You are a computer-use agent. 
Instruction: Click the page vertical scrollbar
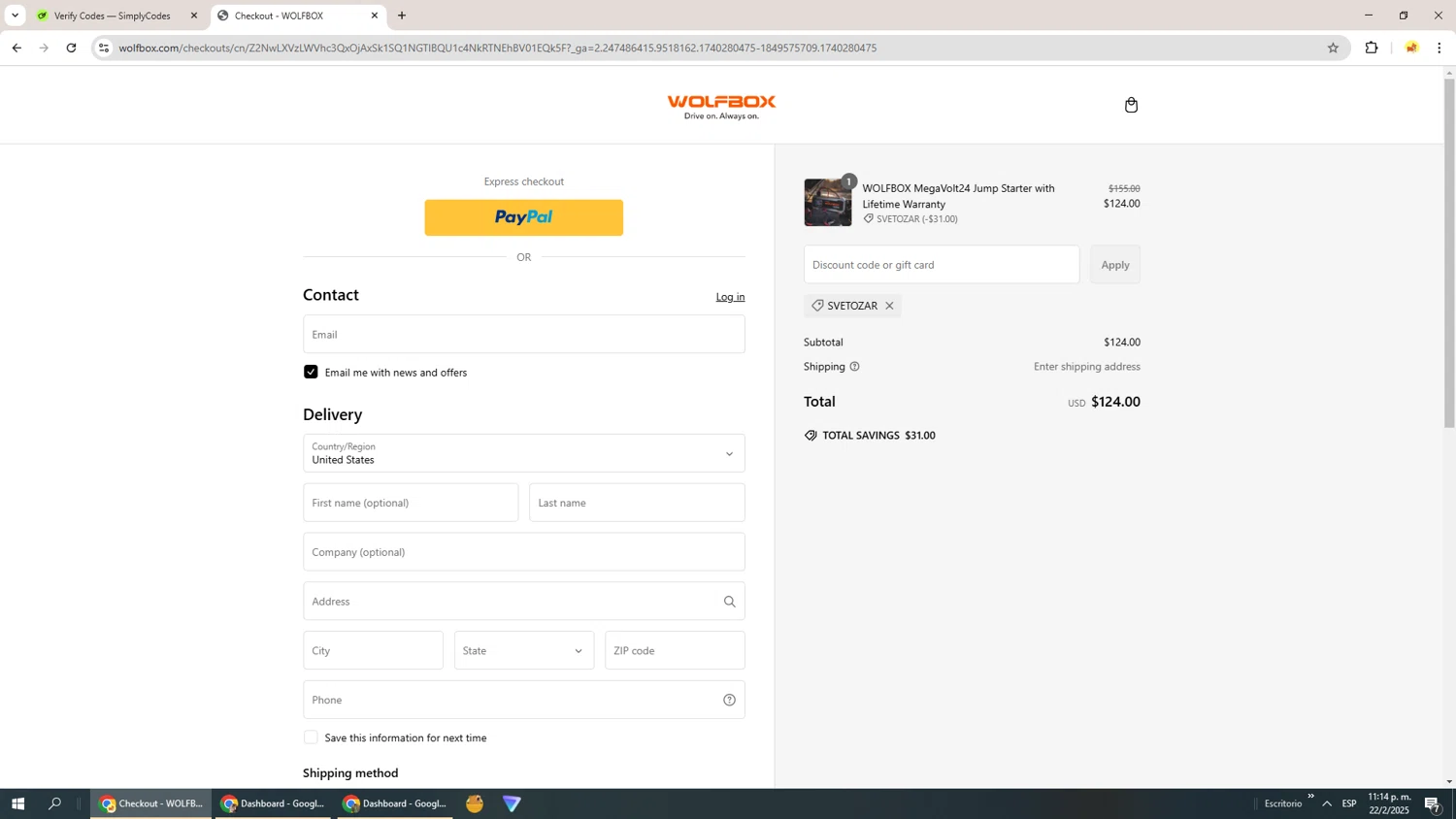(1449, 252)
